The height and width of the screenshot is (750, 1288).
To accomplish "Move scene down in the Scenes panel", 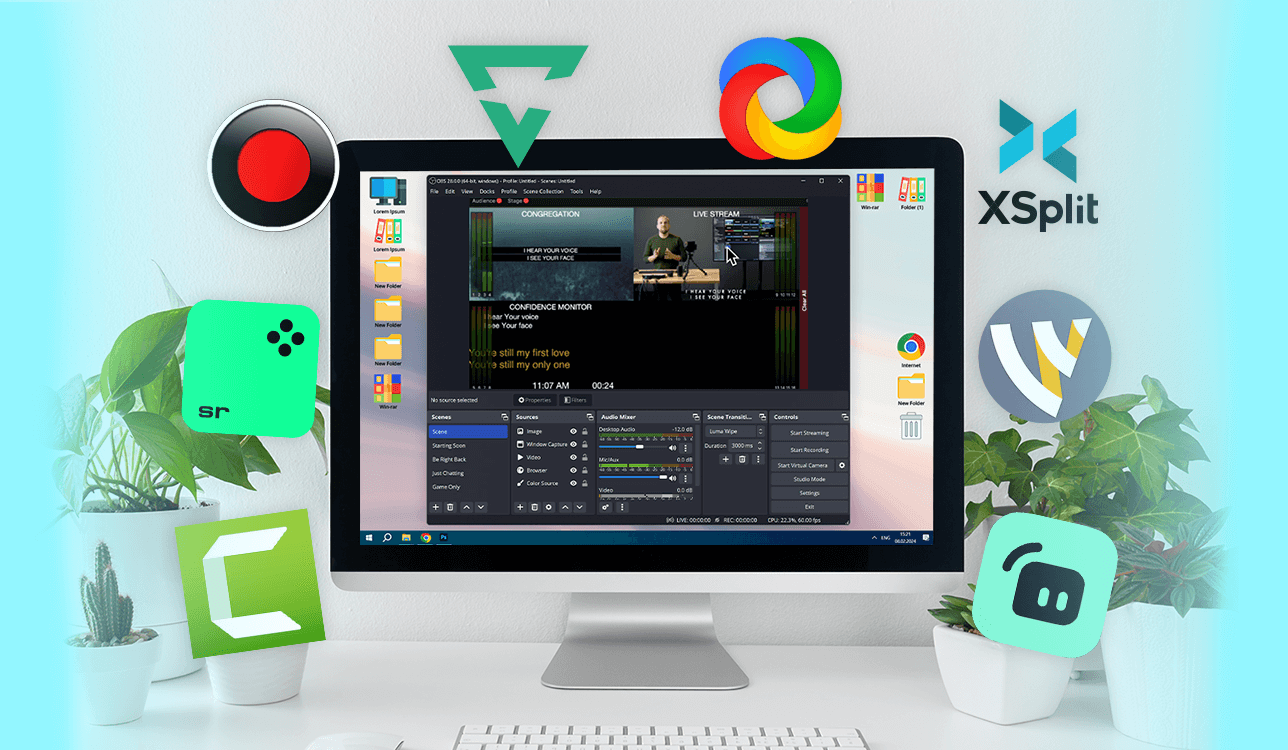I will pyautogui.click(x=481, y=507).
